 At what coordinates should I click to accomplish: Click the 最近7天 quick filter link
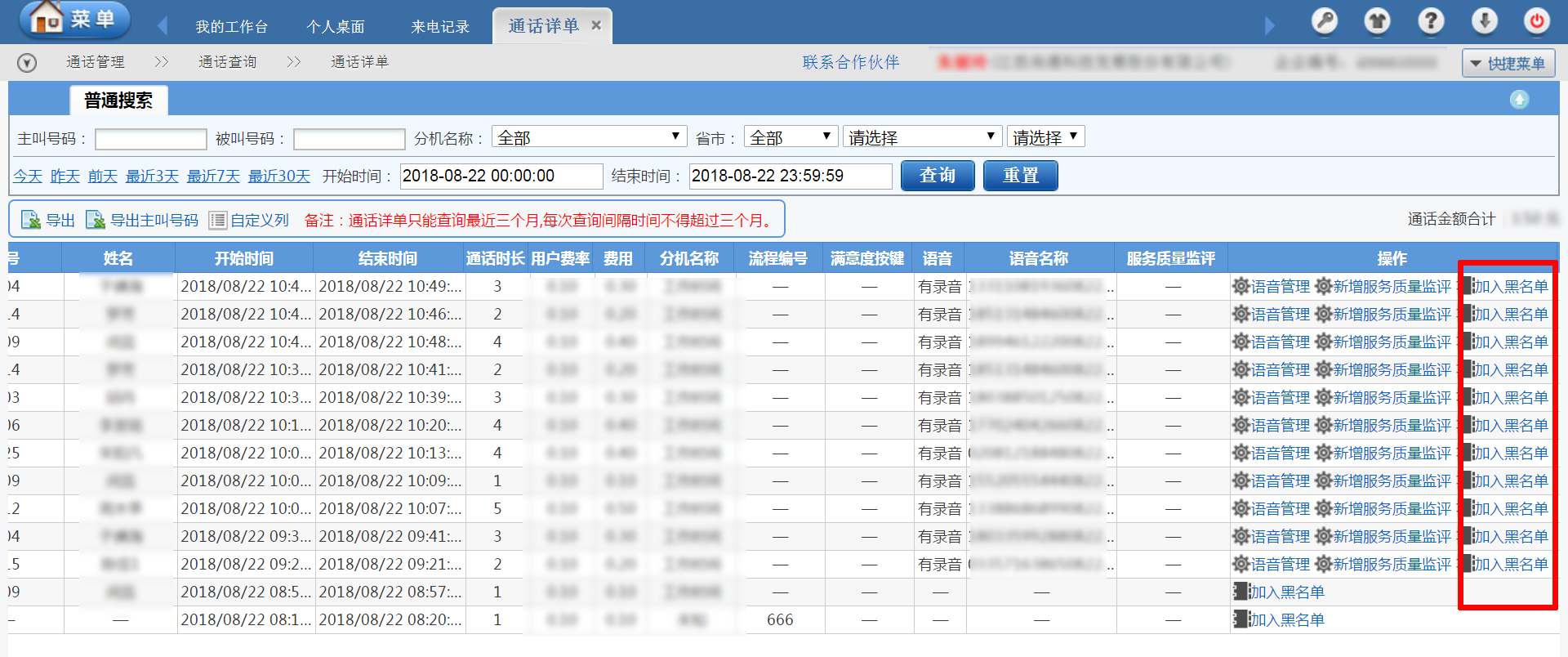pos(213,176)
